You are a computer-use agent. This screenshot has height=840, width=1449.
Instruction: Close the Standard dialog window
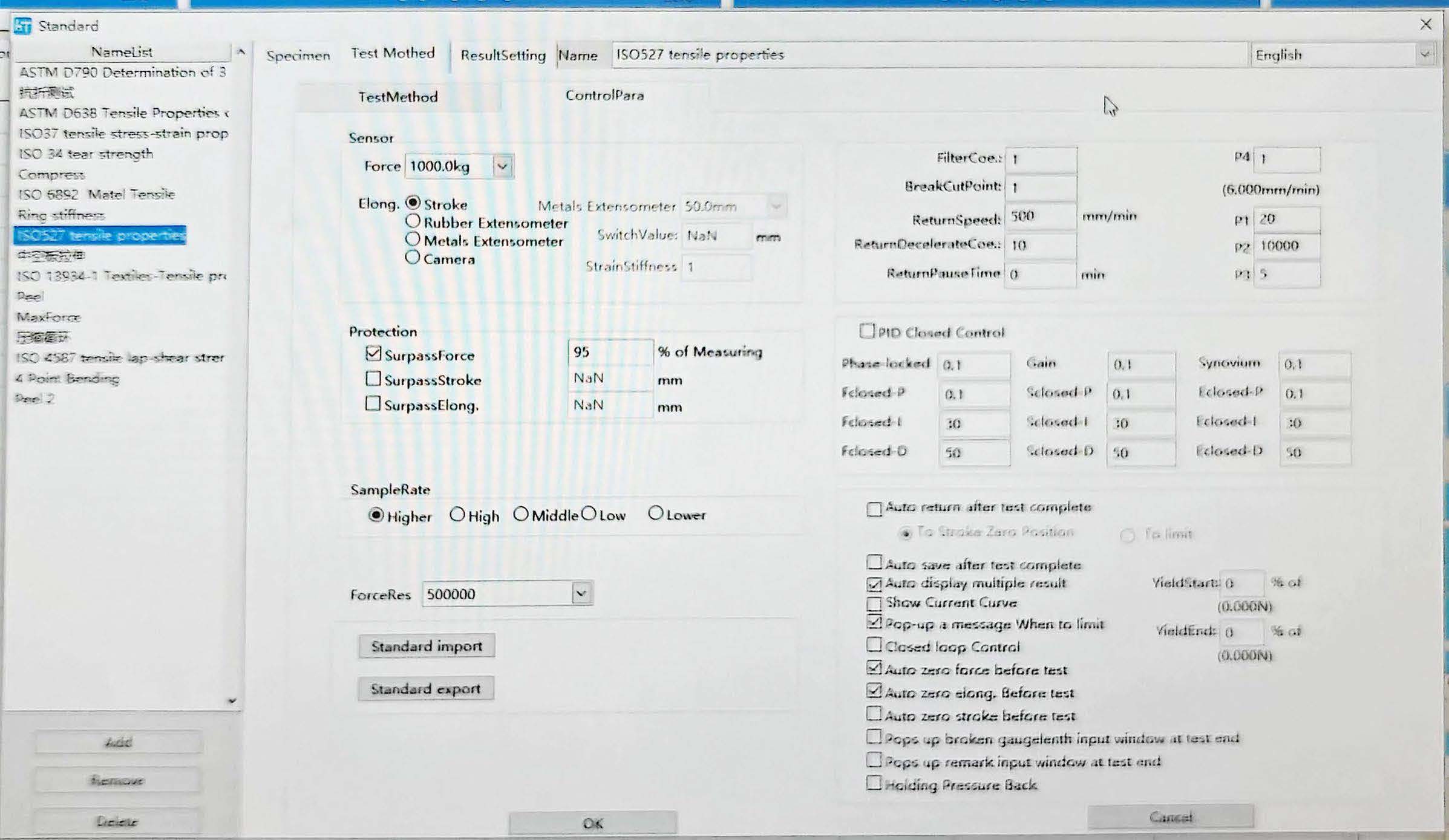(x=1425, y=24)
